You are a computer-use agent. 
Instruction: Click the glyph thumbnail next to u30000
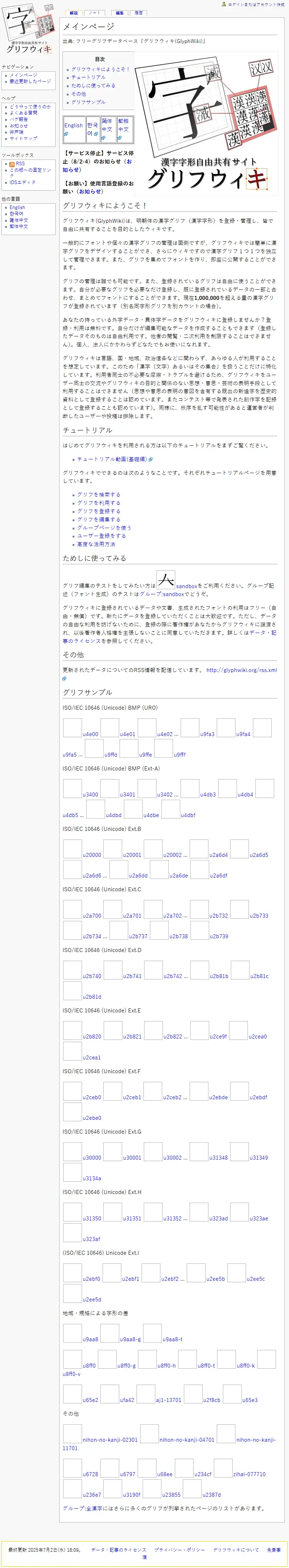point(72,1152)
